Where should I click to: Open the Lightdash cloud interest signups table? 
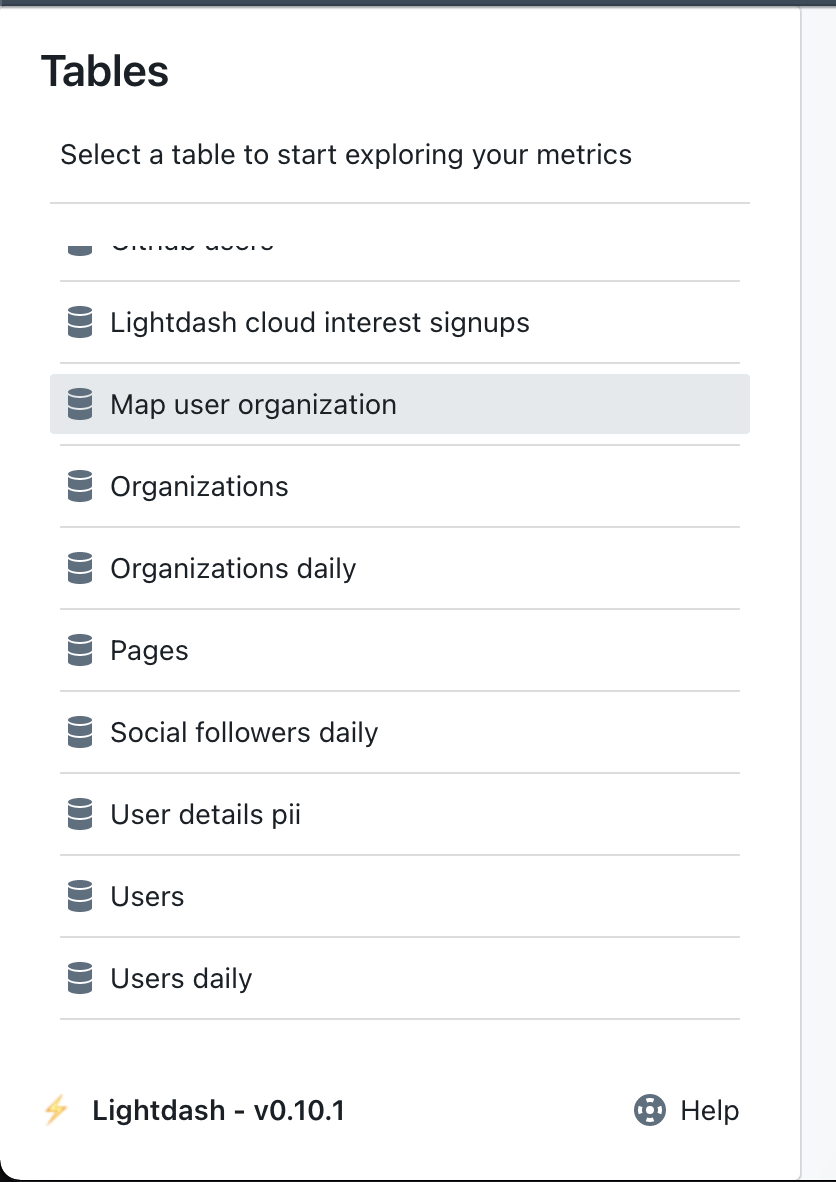pyautogui.click(x=320, y=322)
